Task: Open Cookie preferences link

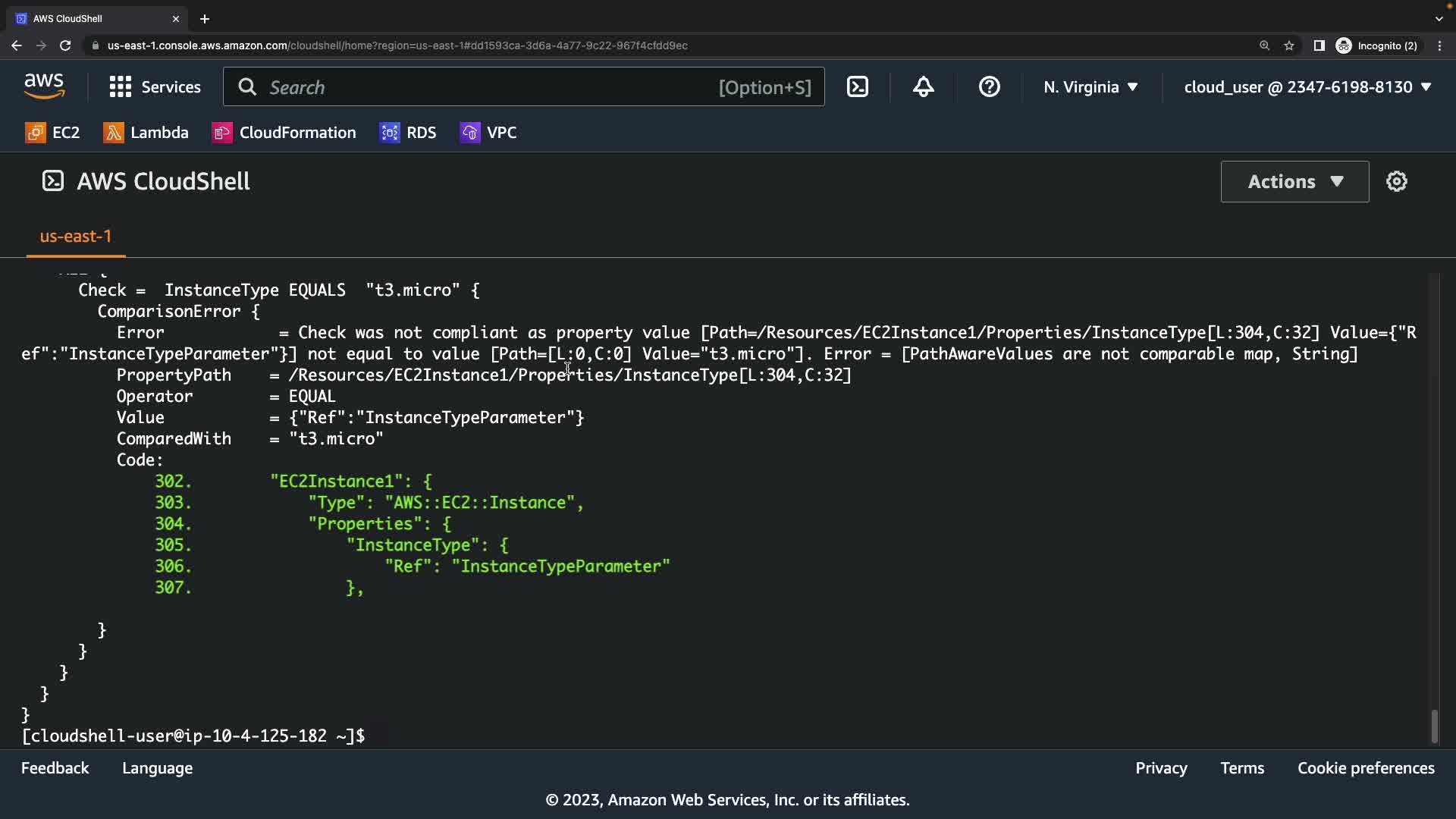Action: click(x=1366, y=768)
